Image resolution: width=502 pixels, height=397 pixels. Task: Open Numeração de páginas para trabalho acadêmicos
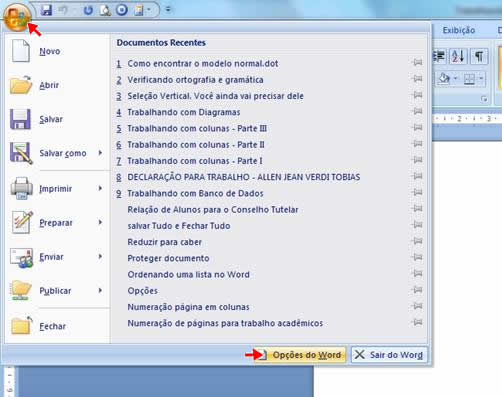point(225,323)
